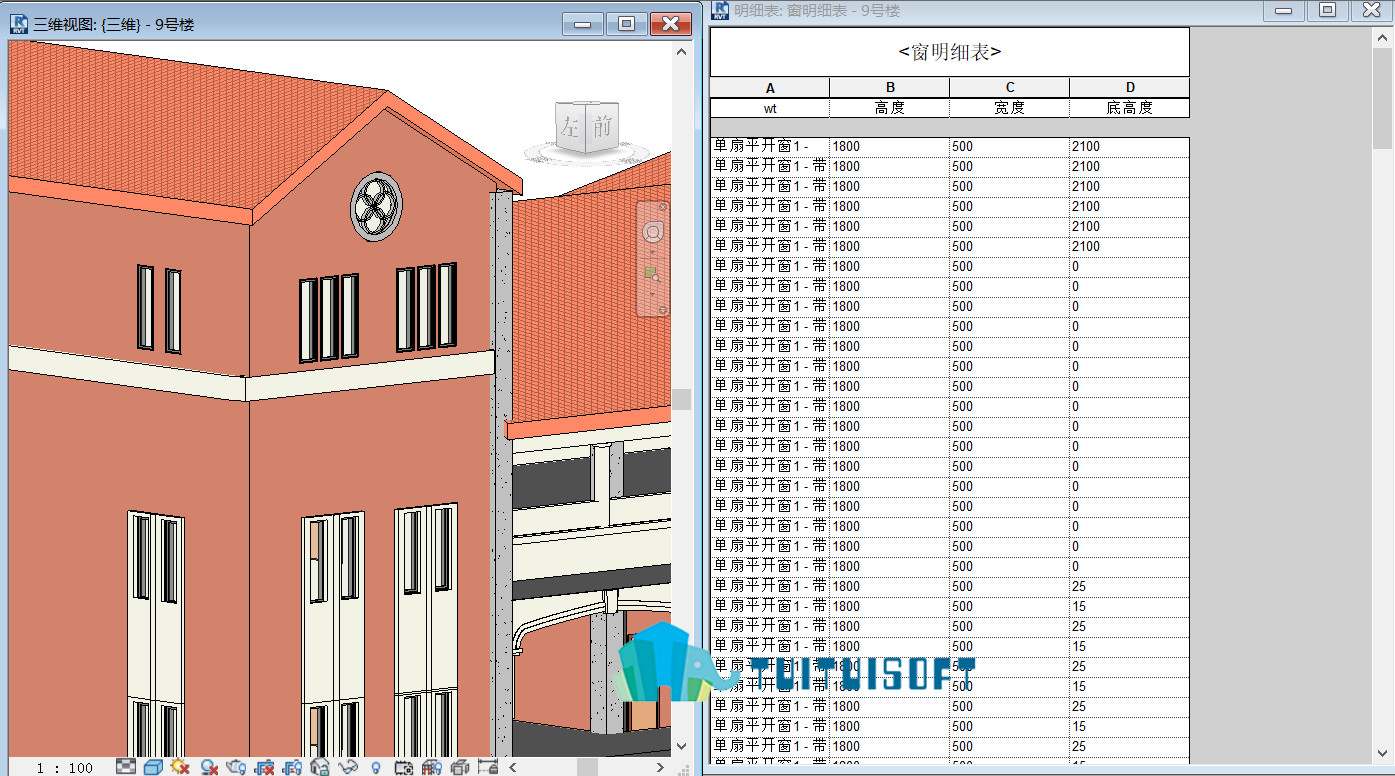Screen dimensions: 1395x776
Task: Select the round rose window on gable
Action: [376, 207]
